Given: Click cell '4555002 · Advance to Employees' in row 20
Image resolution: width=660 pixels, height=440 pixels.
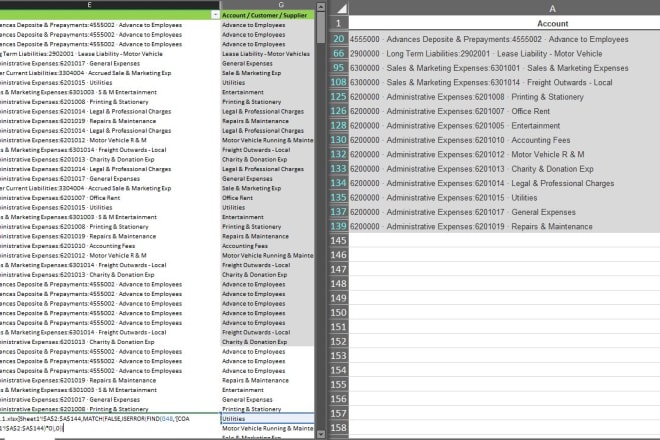Looking at the screenshot, I should pyautogui.click(x=504, y=39).
